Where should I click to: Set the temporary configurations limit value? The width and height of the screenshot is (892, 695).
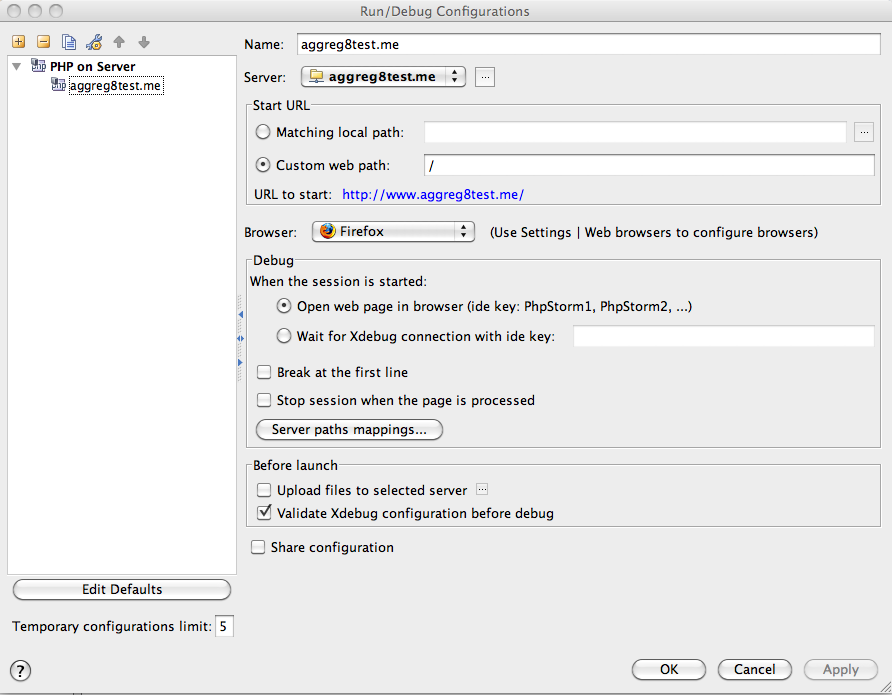[224, 625]
